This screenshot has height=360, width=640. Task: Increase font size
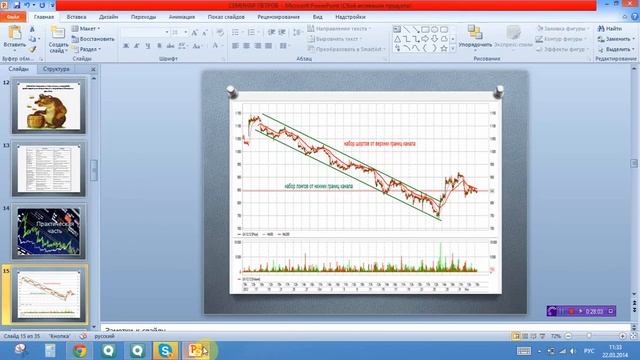click(x=195, y=32)
